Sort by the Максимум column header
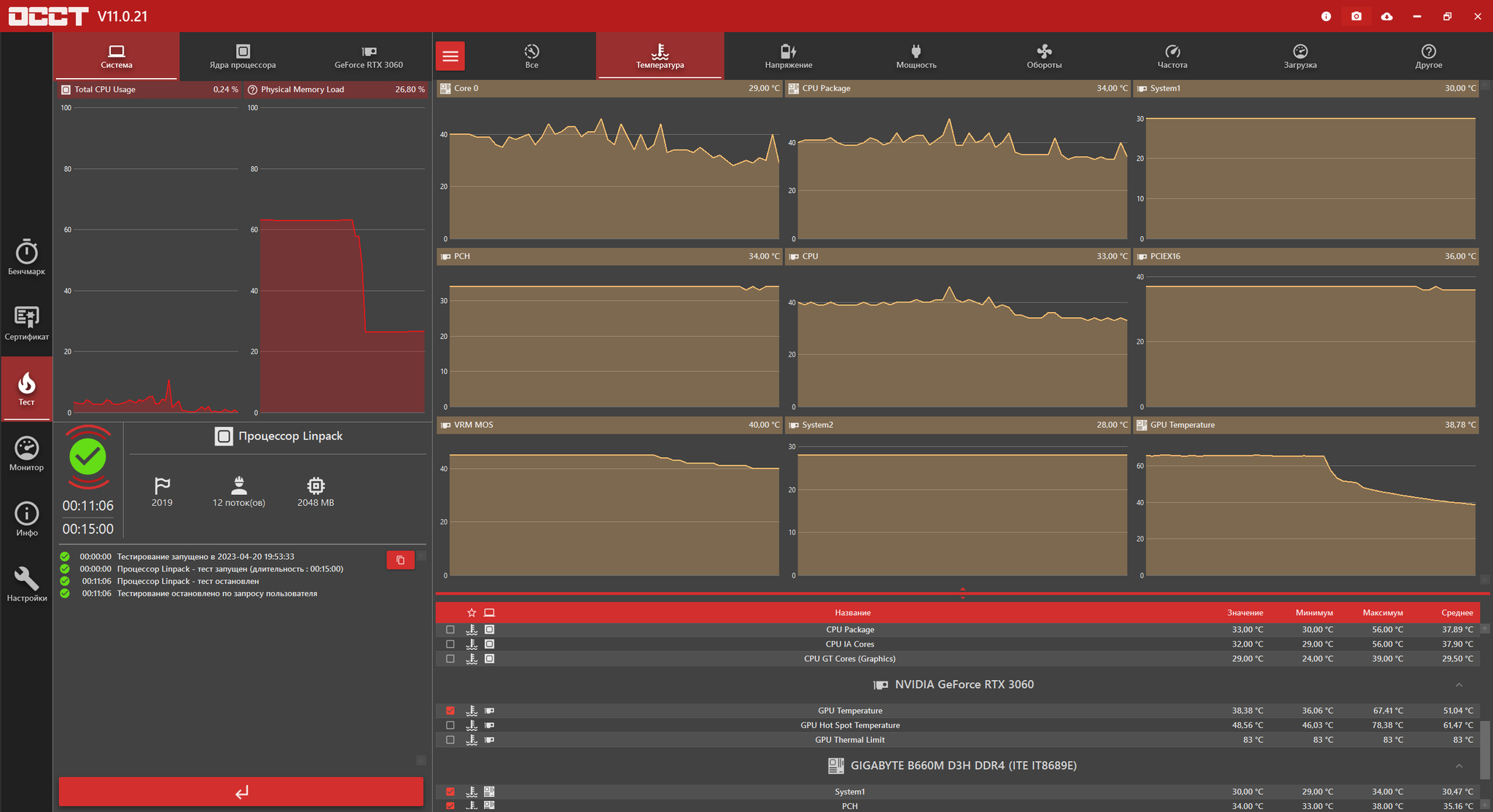 tap(1382, 613)
